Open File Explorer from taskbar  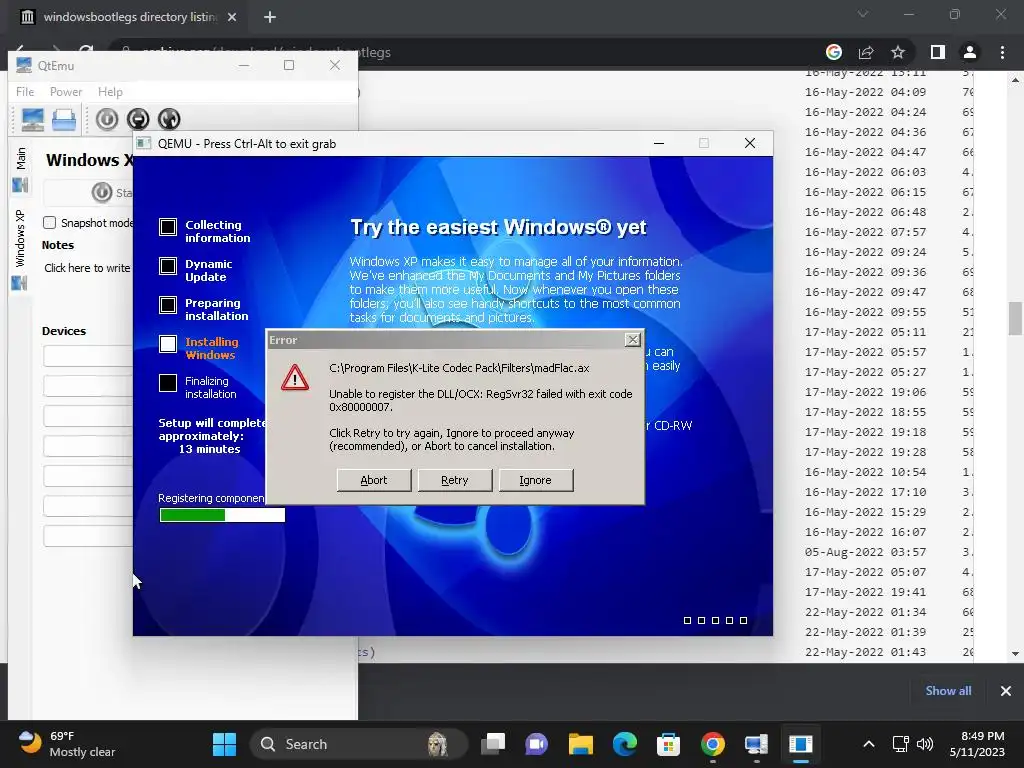[580, 744]
